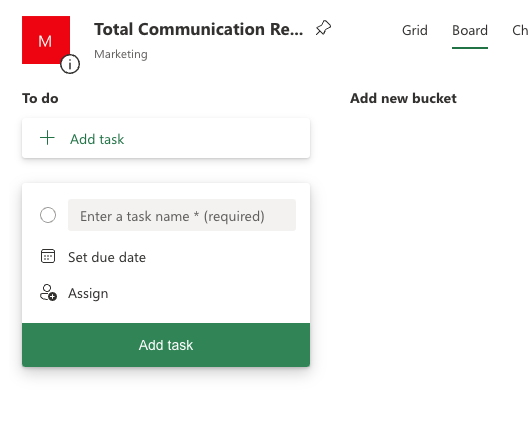Open plan info via the circled i icon
528x425 pixels.
(x=70, y=64)
